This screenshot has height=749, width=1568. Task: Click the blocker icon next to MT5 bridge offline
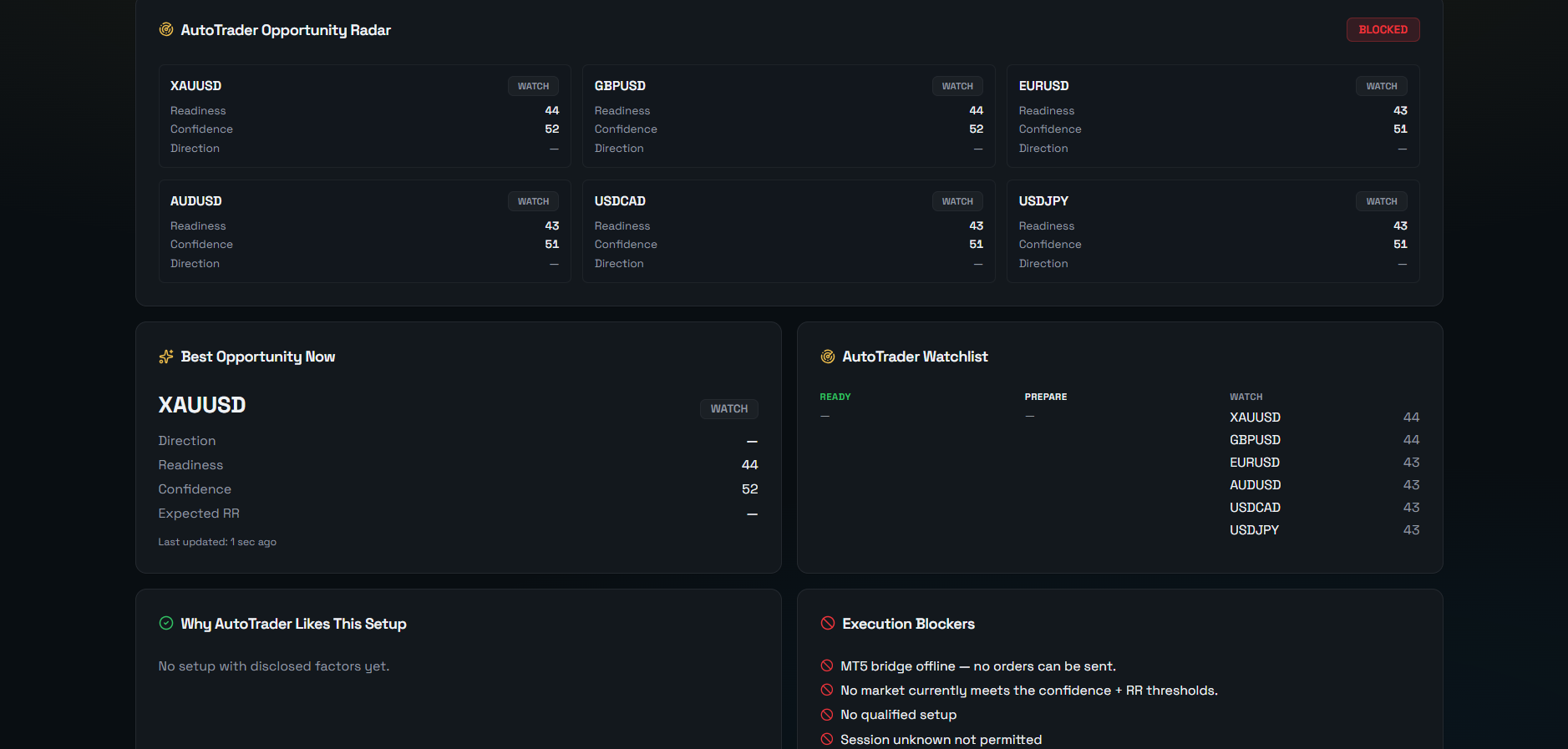coord(827,665)
